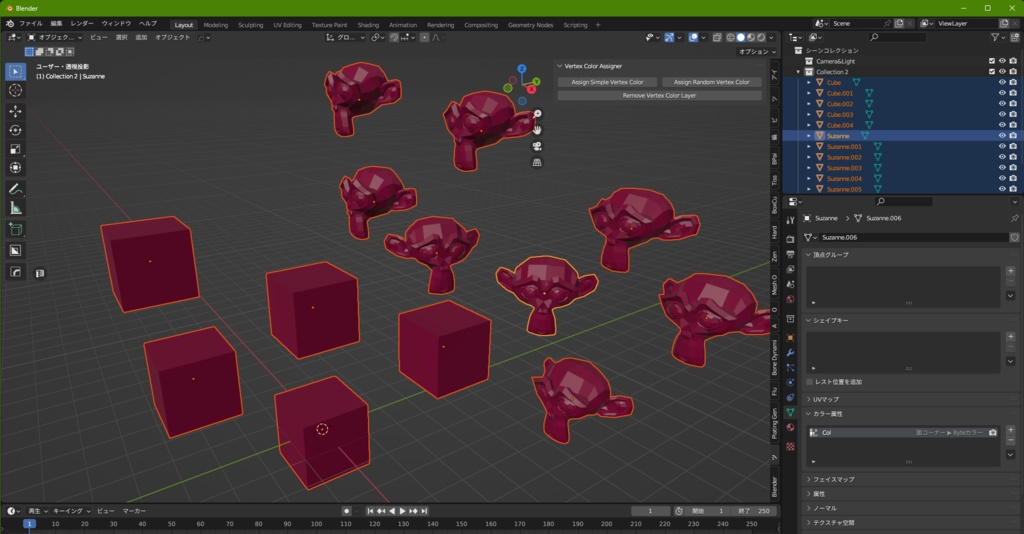Screen dimensions: 1024x534
Task: Open the Object properties tab
Action: click(x=790, y=338)
